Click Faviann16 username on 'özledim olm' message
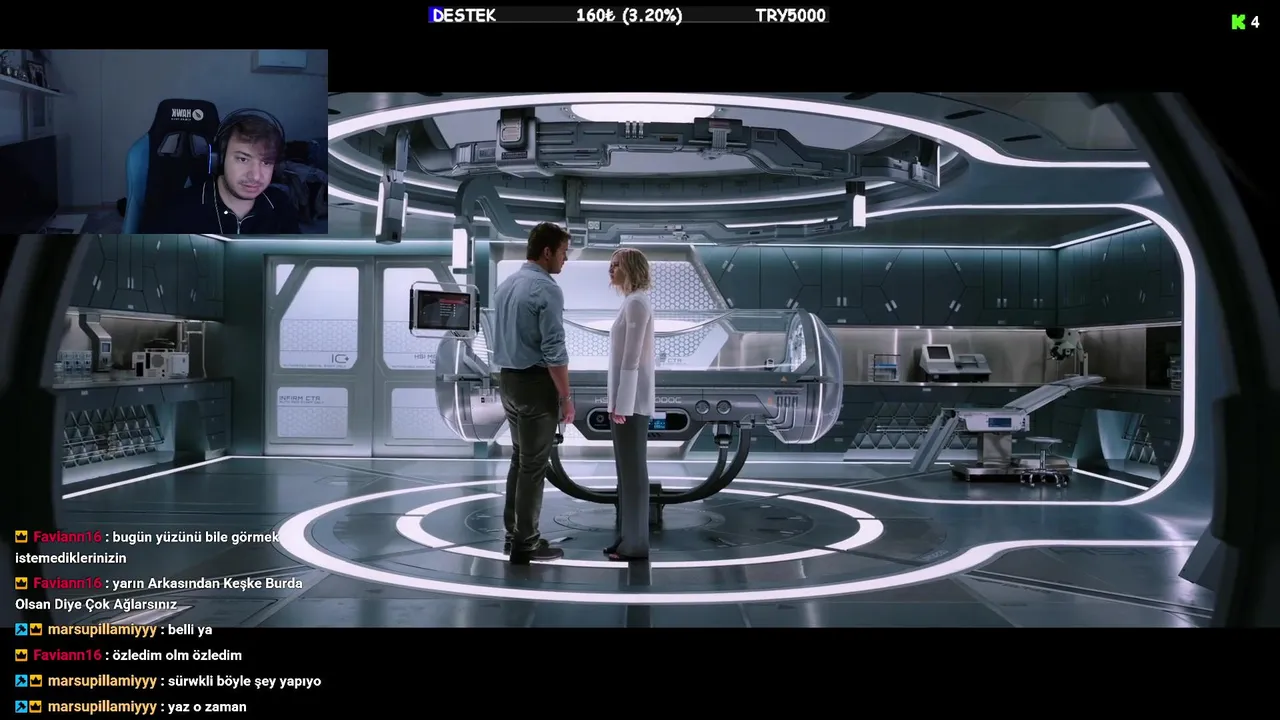 [x=67, y=655]
